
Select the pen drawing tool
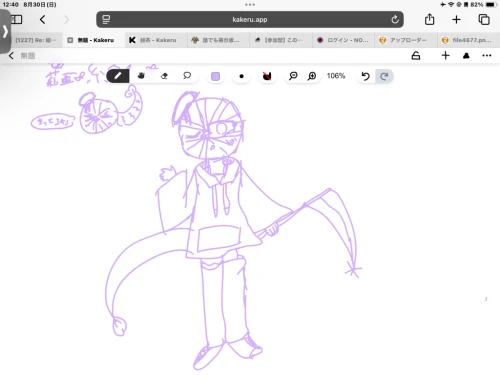(118, 76)
